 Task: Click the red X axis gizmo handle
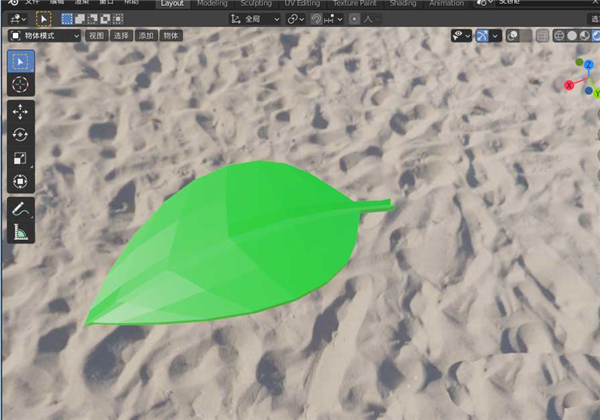[569, 86]
